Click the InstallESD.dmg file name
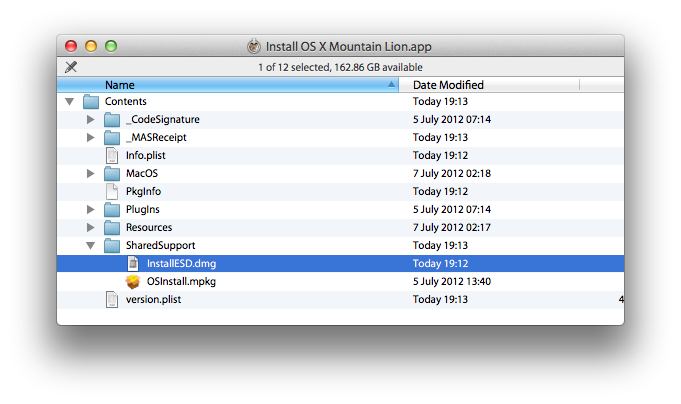The height and width of the screenshot is (404, 681). pos(182,264)
